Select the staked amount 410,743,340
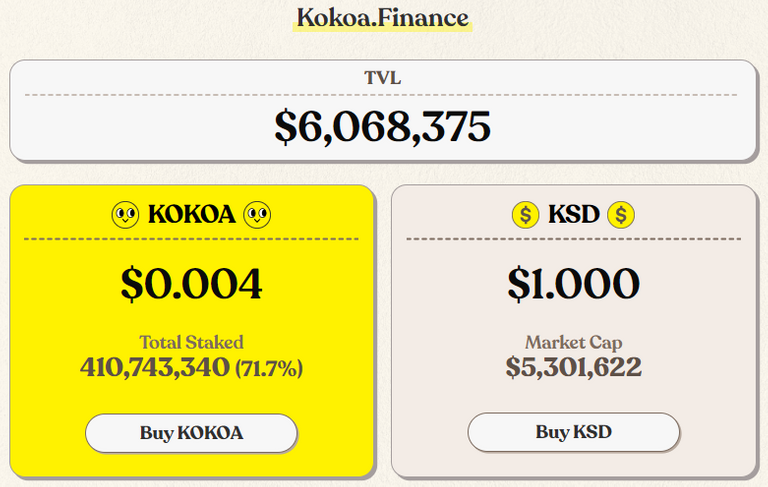Screen dimensions: 768x487 (155, 367)
